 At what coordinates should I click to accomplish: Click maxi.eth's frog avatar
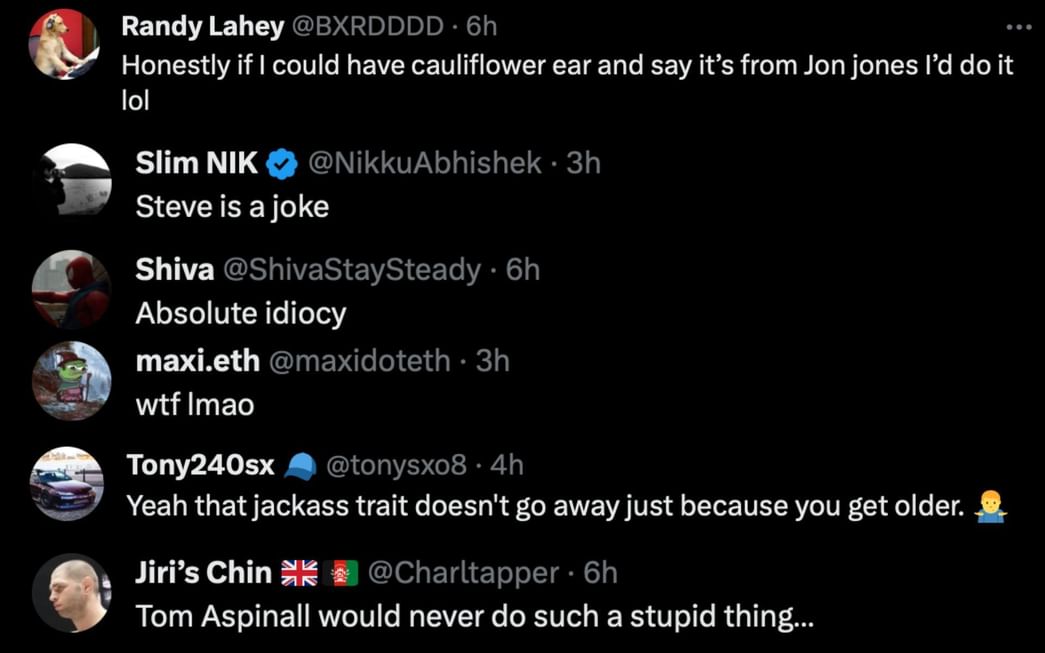[x=71, y=381]
